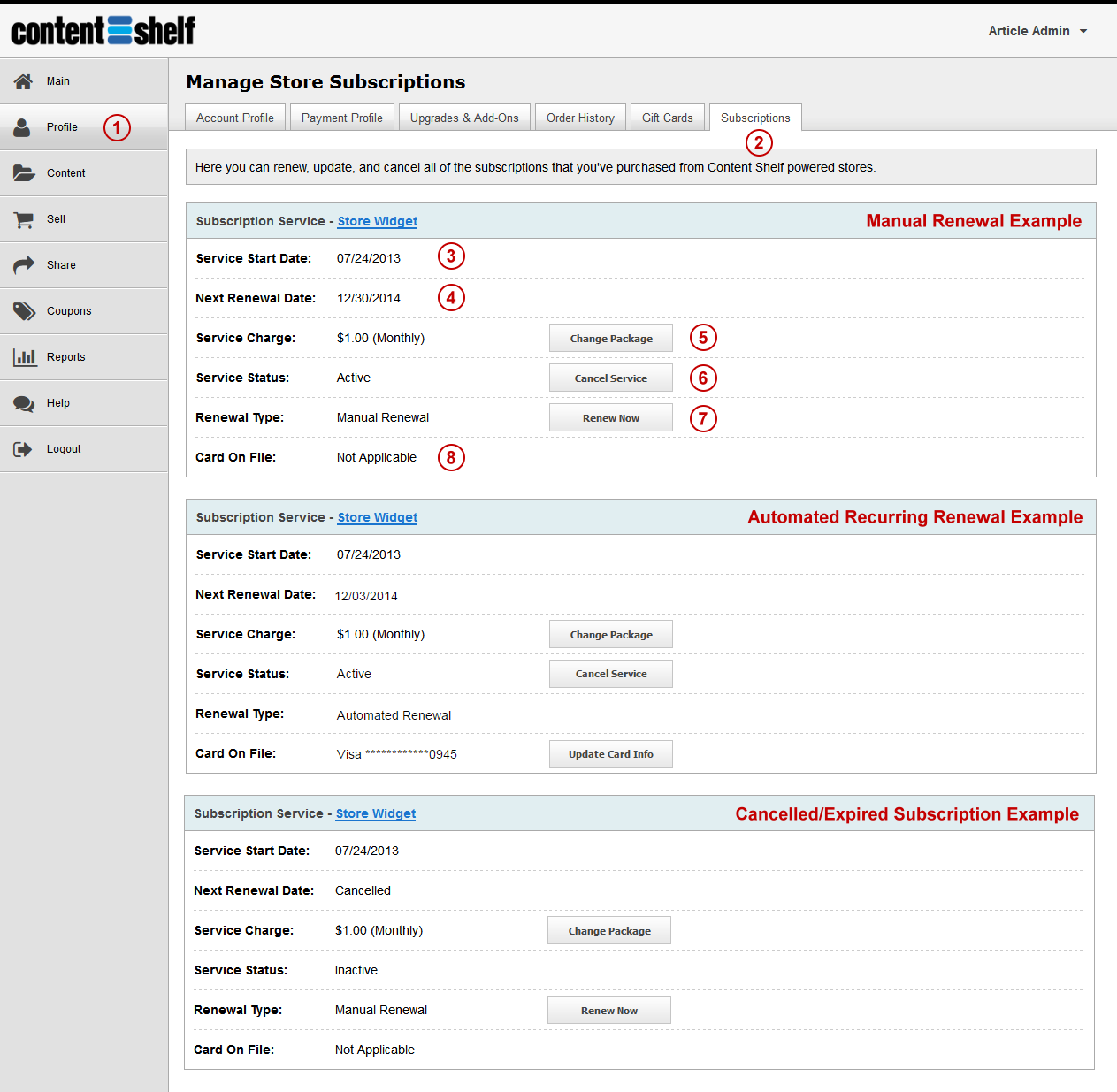
Task: Open Reports in the sidebar
Action: tap(84, 357)
